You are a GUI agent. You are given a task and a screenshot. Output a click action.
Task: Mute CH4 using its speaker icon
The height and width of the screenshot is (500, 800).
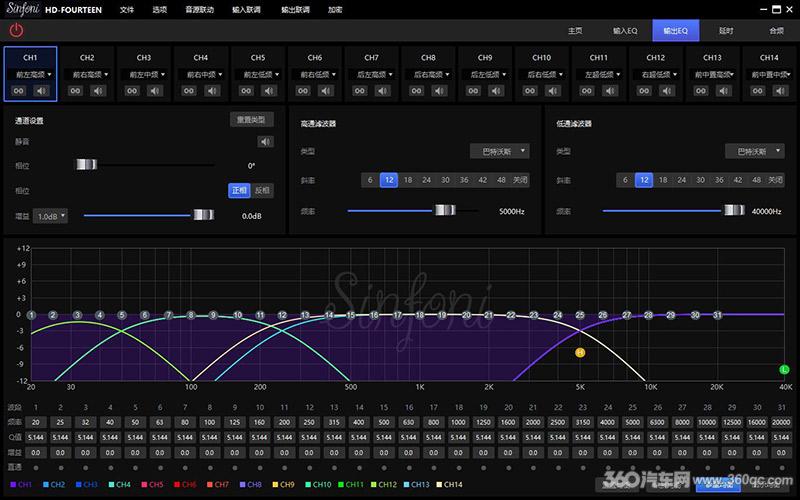tap(212, 91)
